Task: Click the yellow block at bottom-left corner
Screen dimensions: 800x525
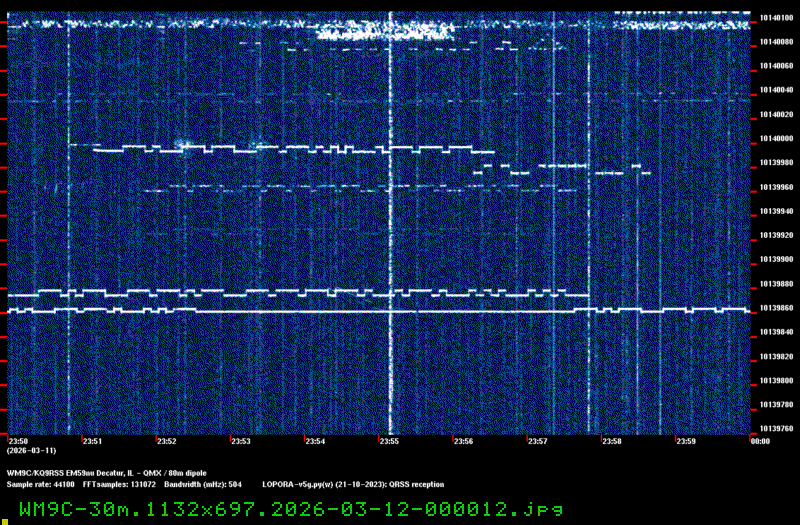Action: pos(3,520)
